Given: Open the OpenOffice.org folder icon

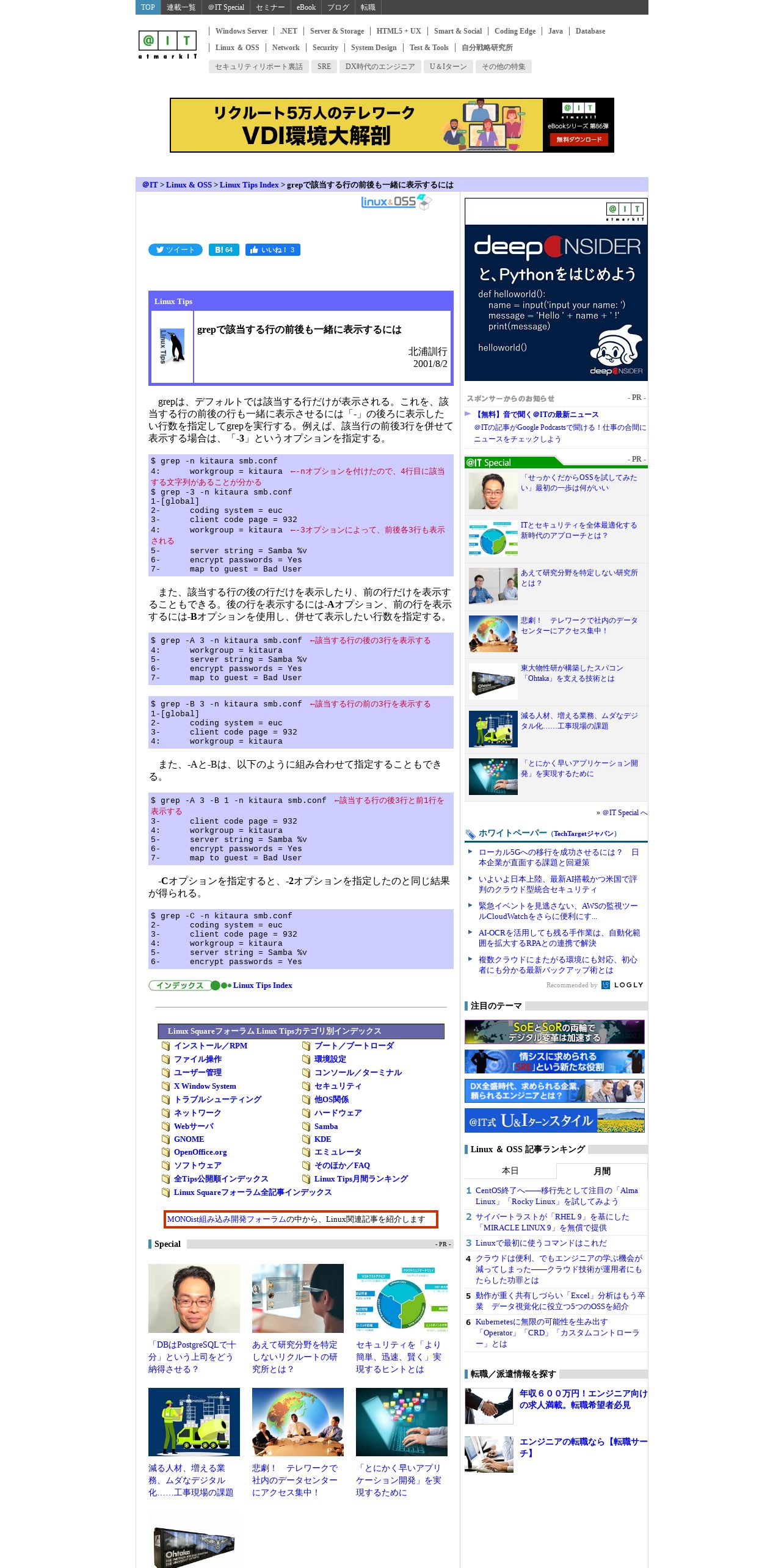Looking at the screenshot, I should coord(165,1152).
